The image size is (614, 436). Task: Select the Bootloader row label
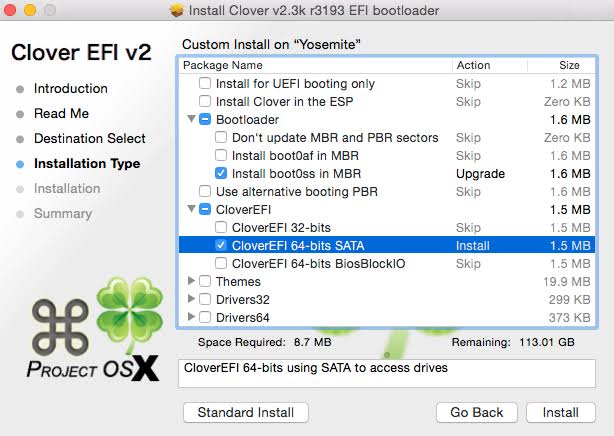pos(247,119)
